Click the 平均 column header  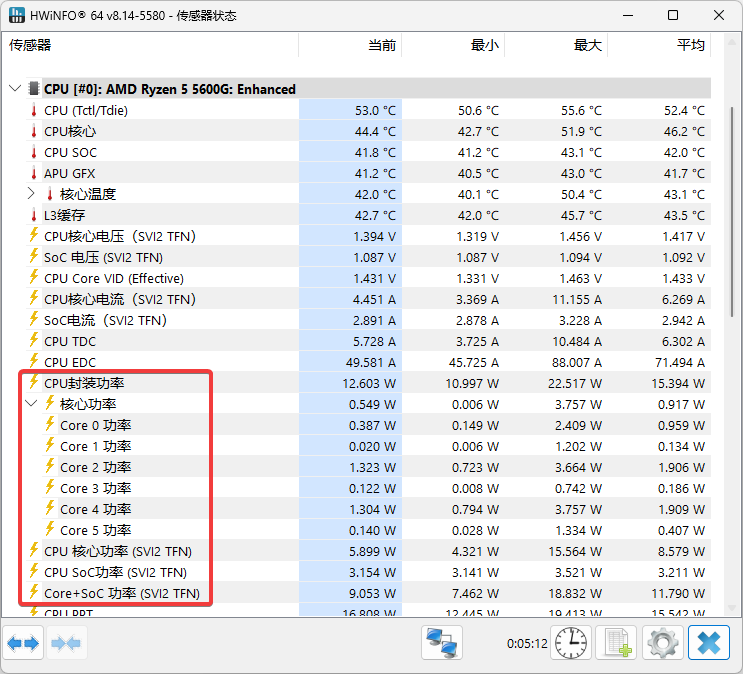(x=691, y=45)
